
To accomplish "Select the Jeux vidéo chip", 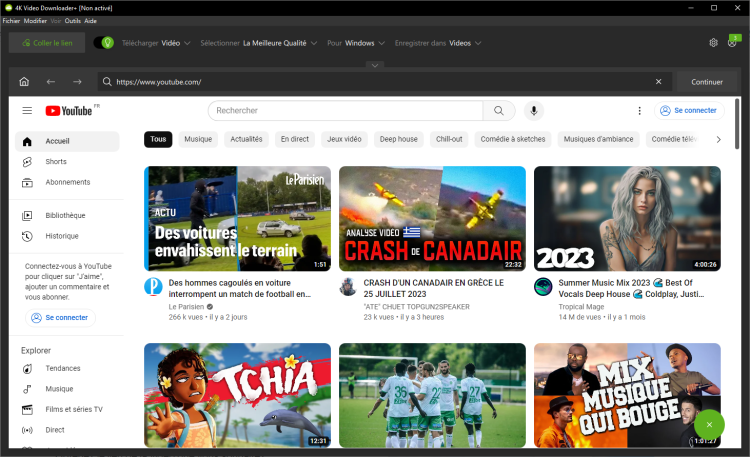I will click(x=344, y=139).
